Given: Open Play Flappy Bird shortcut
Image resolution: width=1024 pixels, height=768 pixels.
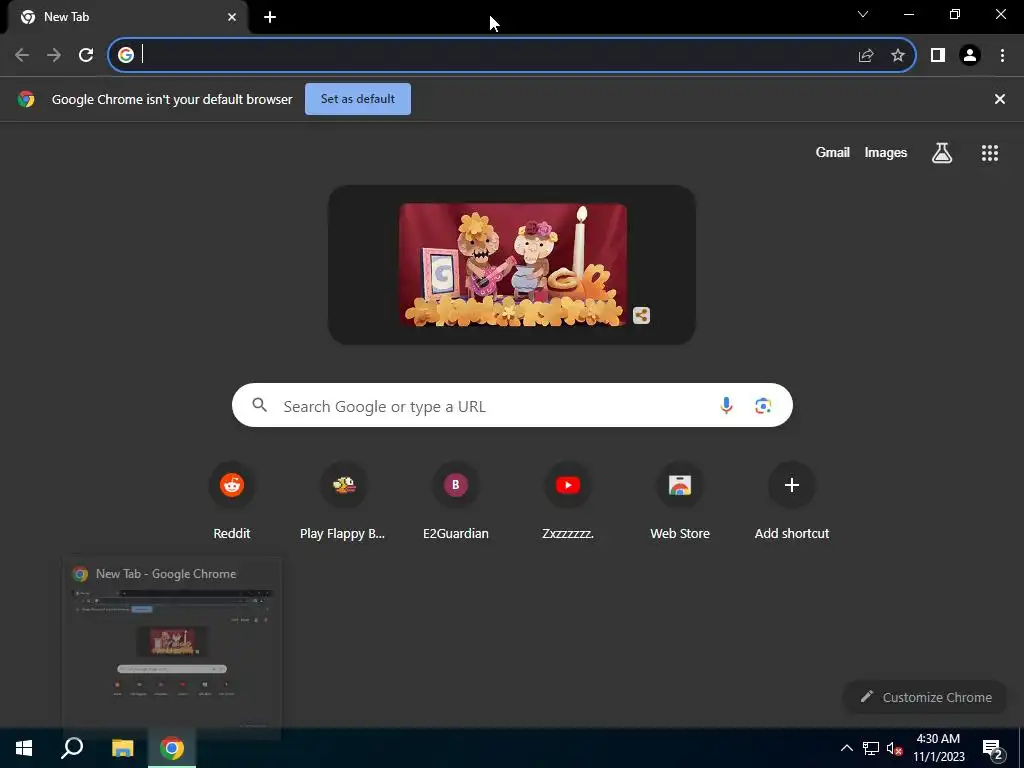Looking at the screenshot, I should (343, 501).
